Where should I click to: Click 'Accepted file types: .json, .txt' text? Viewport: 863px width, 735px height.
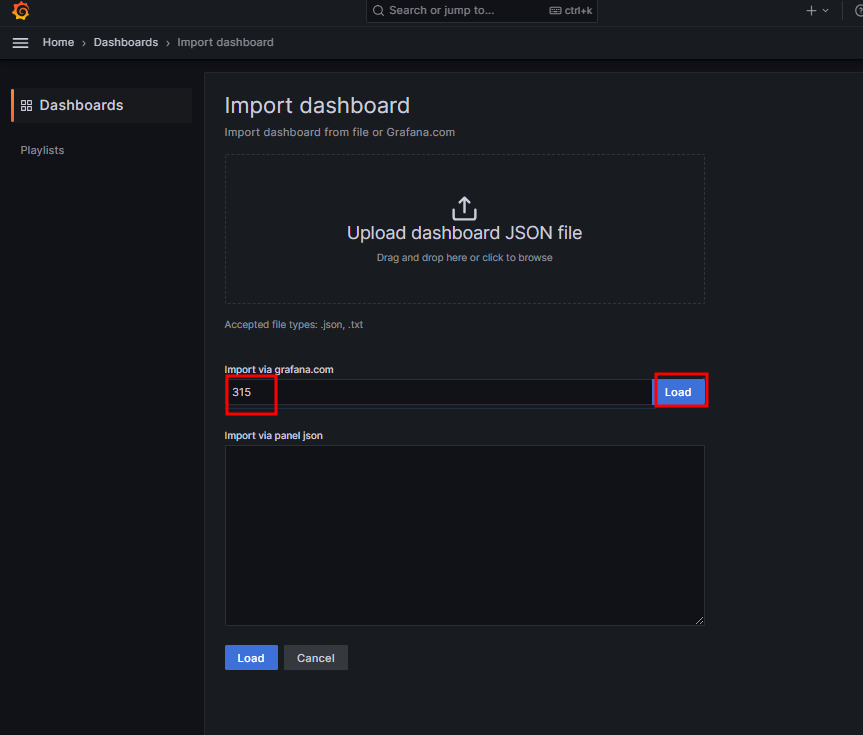294,325
